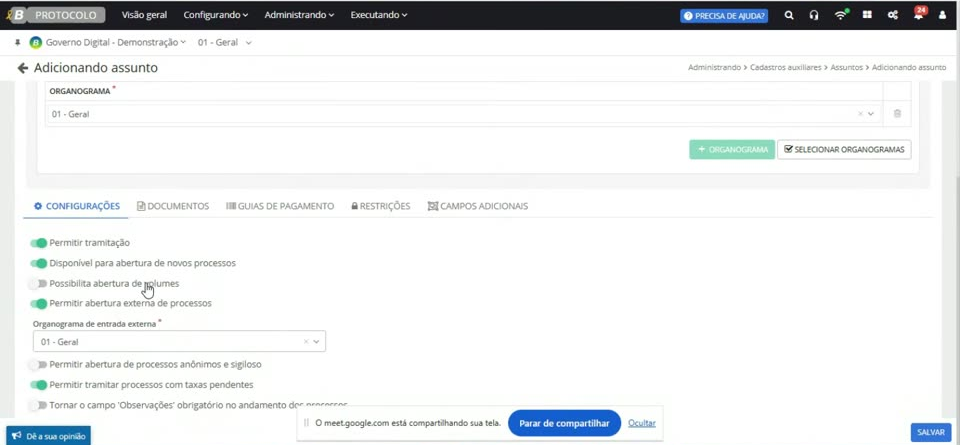Click the + Organograma button
960x445 pixels.
click(732, 149)
